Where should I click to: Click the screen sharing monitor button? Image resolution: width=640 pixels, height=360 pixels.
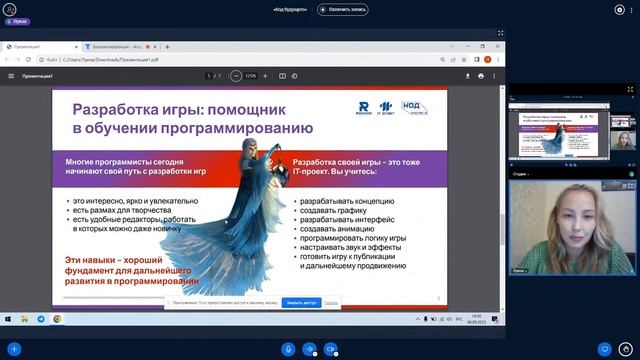pos(604,349)
